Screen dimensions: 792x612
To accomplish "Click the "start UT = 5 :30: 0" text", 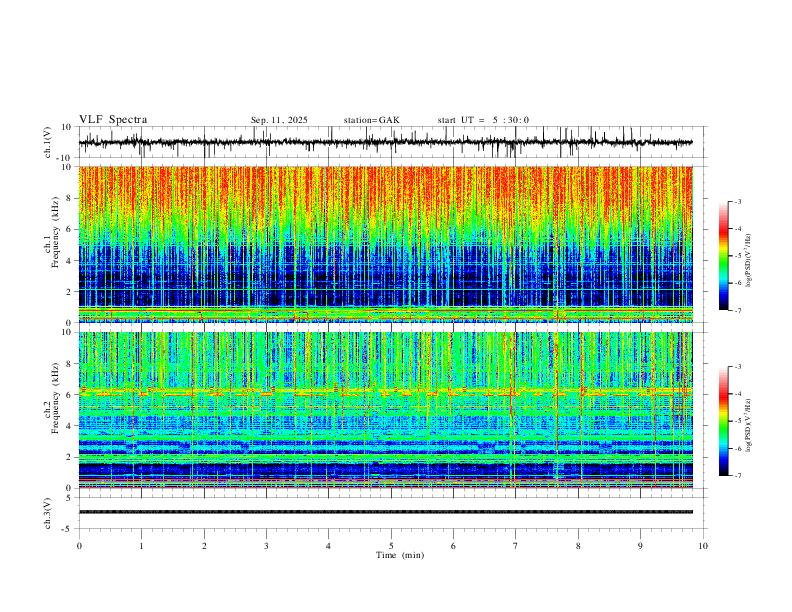I will tap(483, 120).
